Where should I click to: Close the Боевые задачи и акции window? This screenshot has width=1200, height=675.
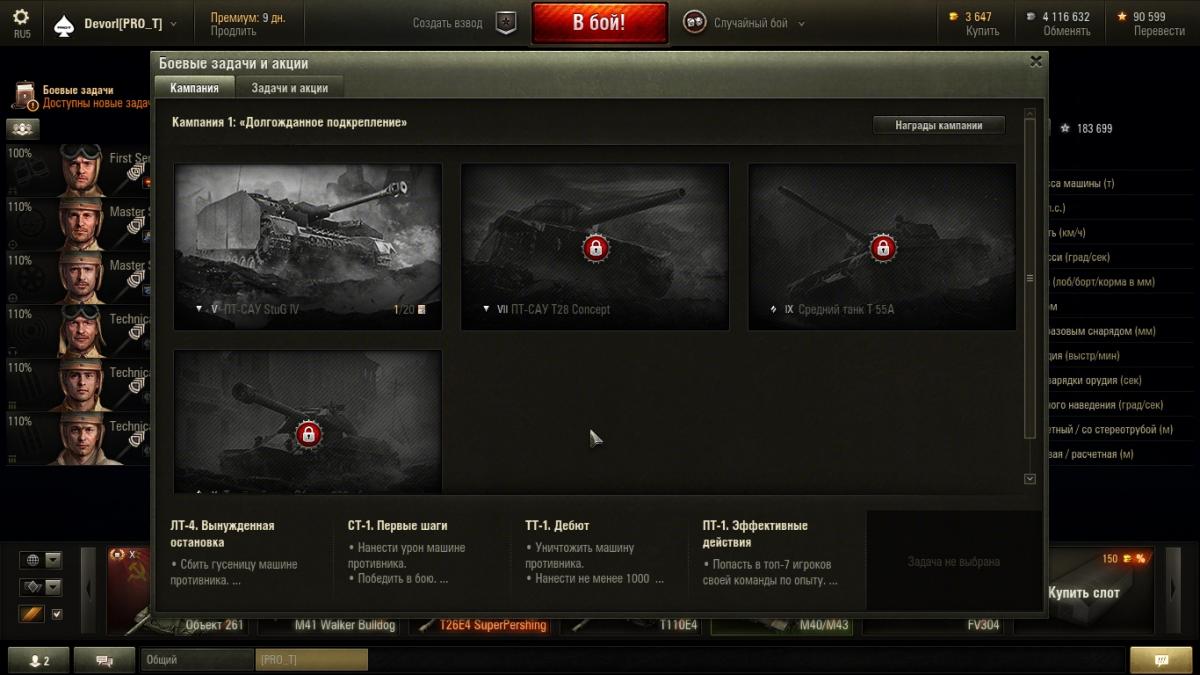tap(1036, 61)
